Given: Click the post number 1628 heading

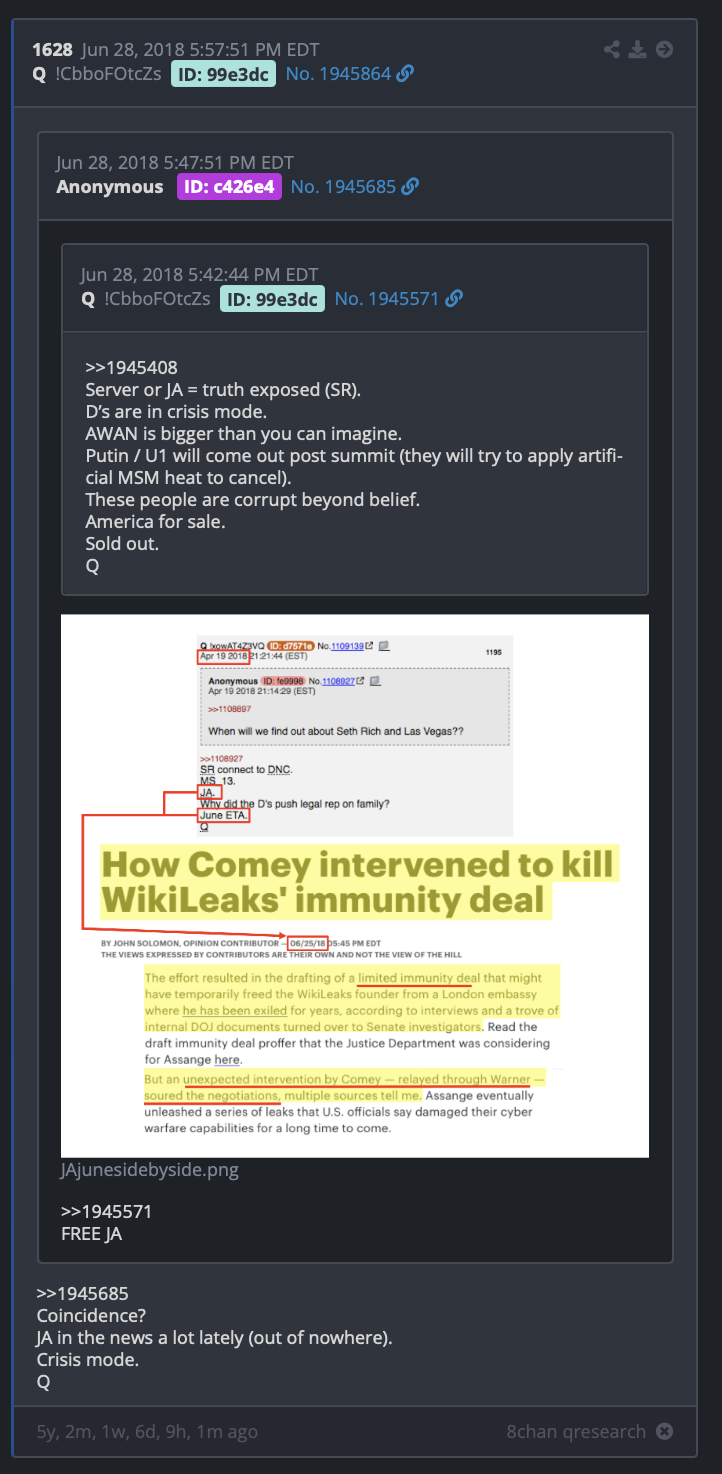Looking at the screenshot, I should pyautogui.click(x=52, y=50).
